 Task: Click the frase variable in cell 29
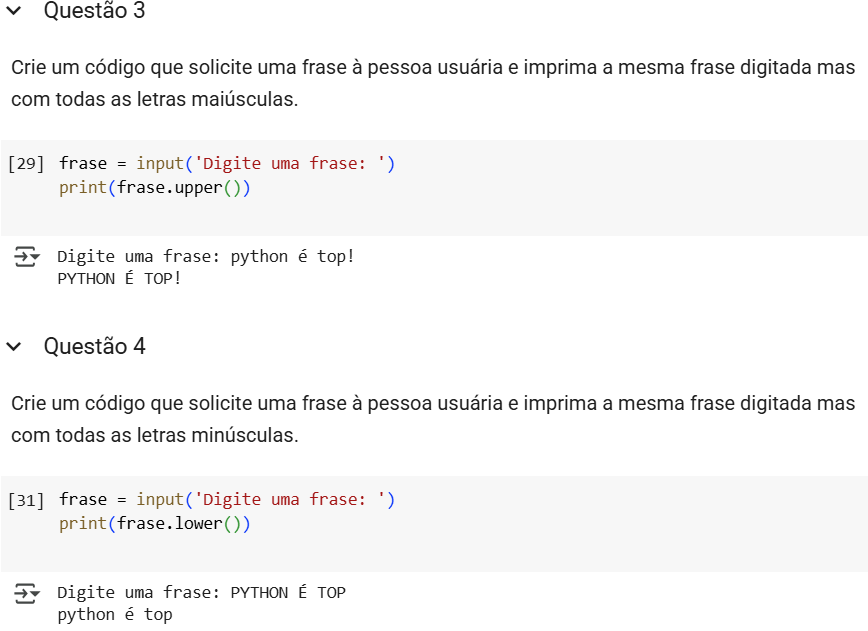pos(83,164)
